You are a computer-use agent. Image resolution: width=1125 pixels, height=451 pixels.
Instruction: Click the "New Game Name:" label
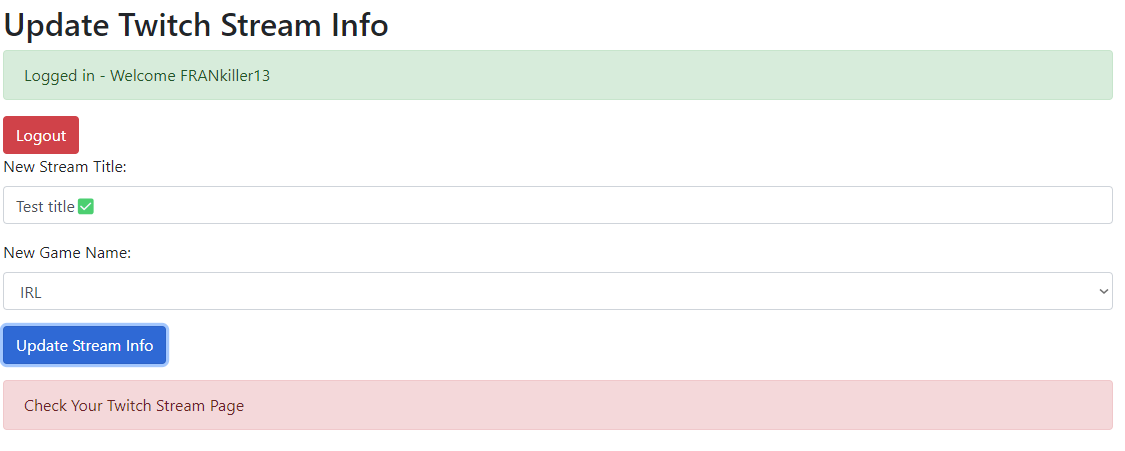[67, 253]
